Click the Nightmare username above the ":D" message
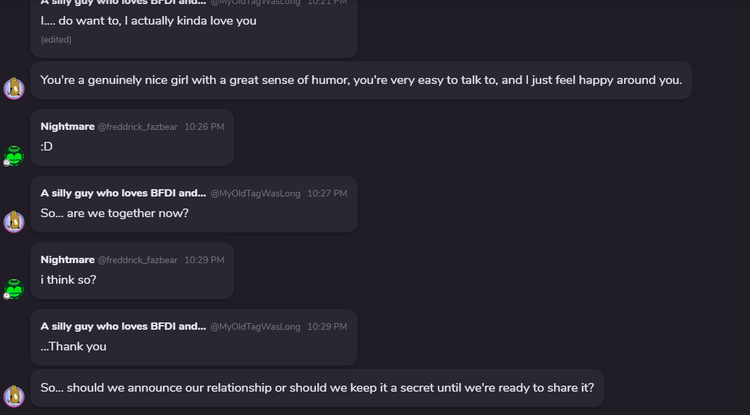Screen dimensions: 750x415 67,126
